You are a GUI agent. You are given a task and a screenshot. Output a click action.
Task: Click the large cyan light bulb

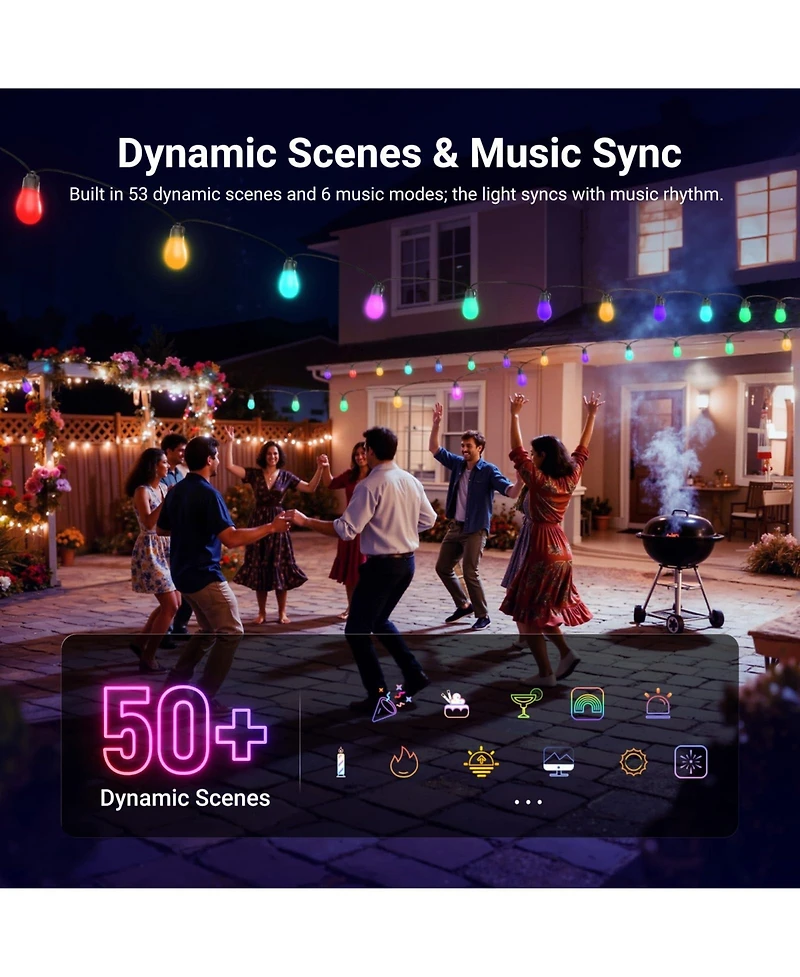coord(289,279)
